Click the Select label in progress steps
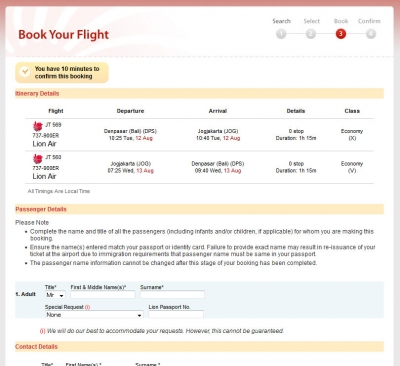This screenshot has width=400, height=366. [x=311, y=21]
